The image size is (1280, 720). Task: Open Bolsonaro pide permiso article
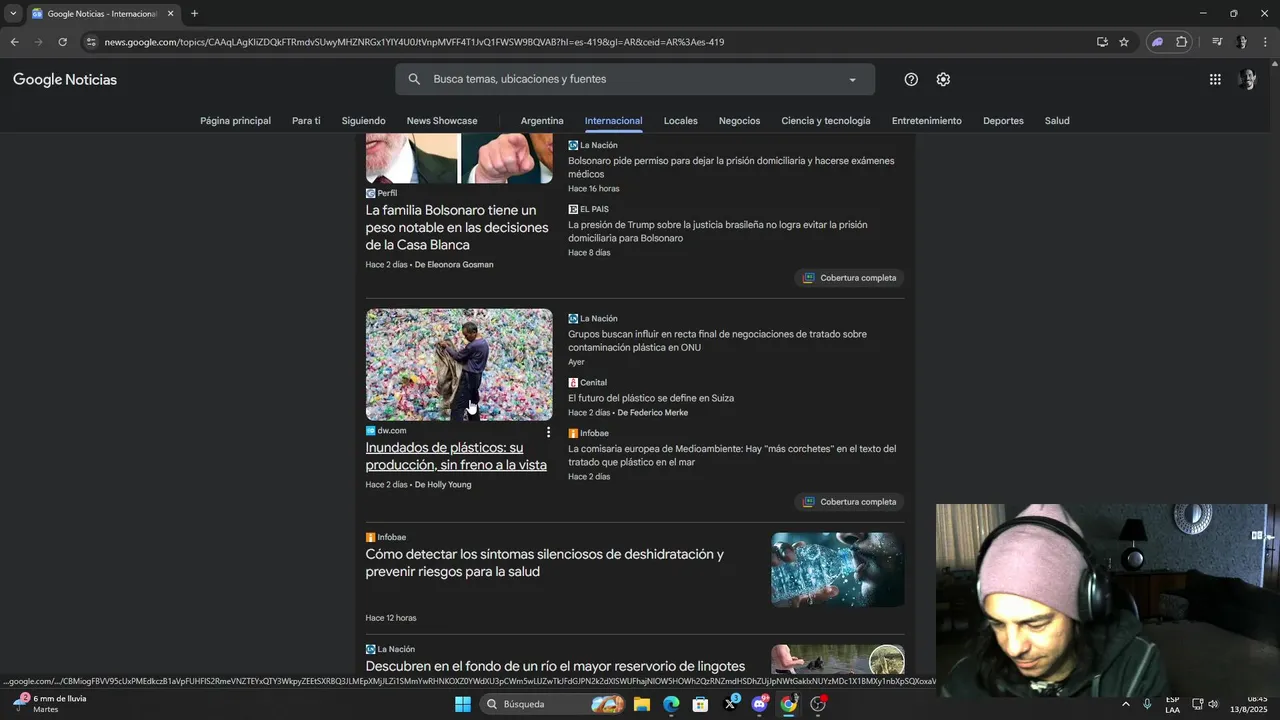731,167
